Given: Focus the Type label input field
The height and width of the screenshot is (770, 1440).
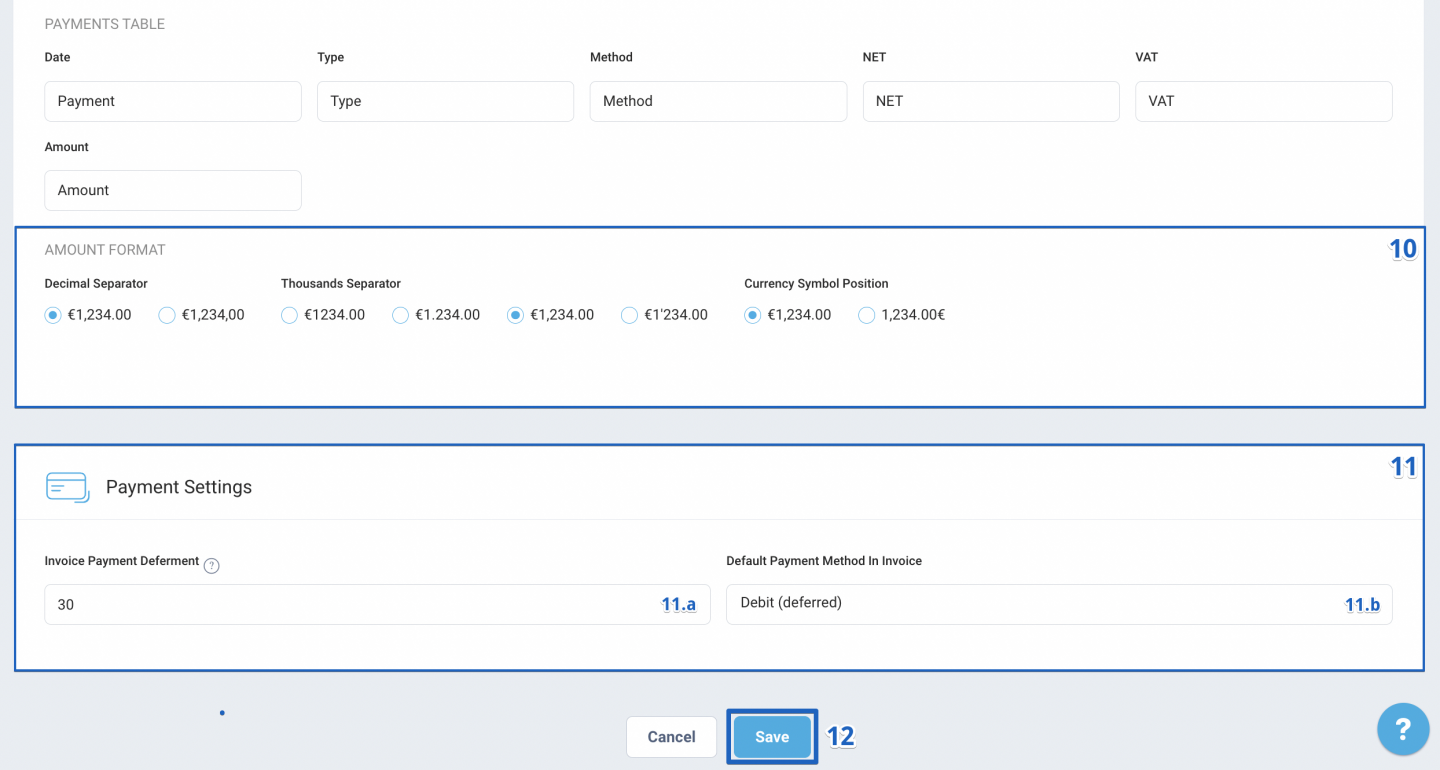Looking at the screenshot, I should 445,101.
